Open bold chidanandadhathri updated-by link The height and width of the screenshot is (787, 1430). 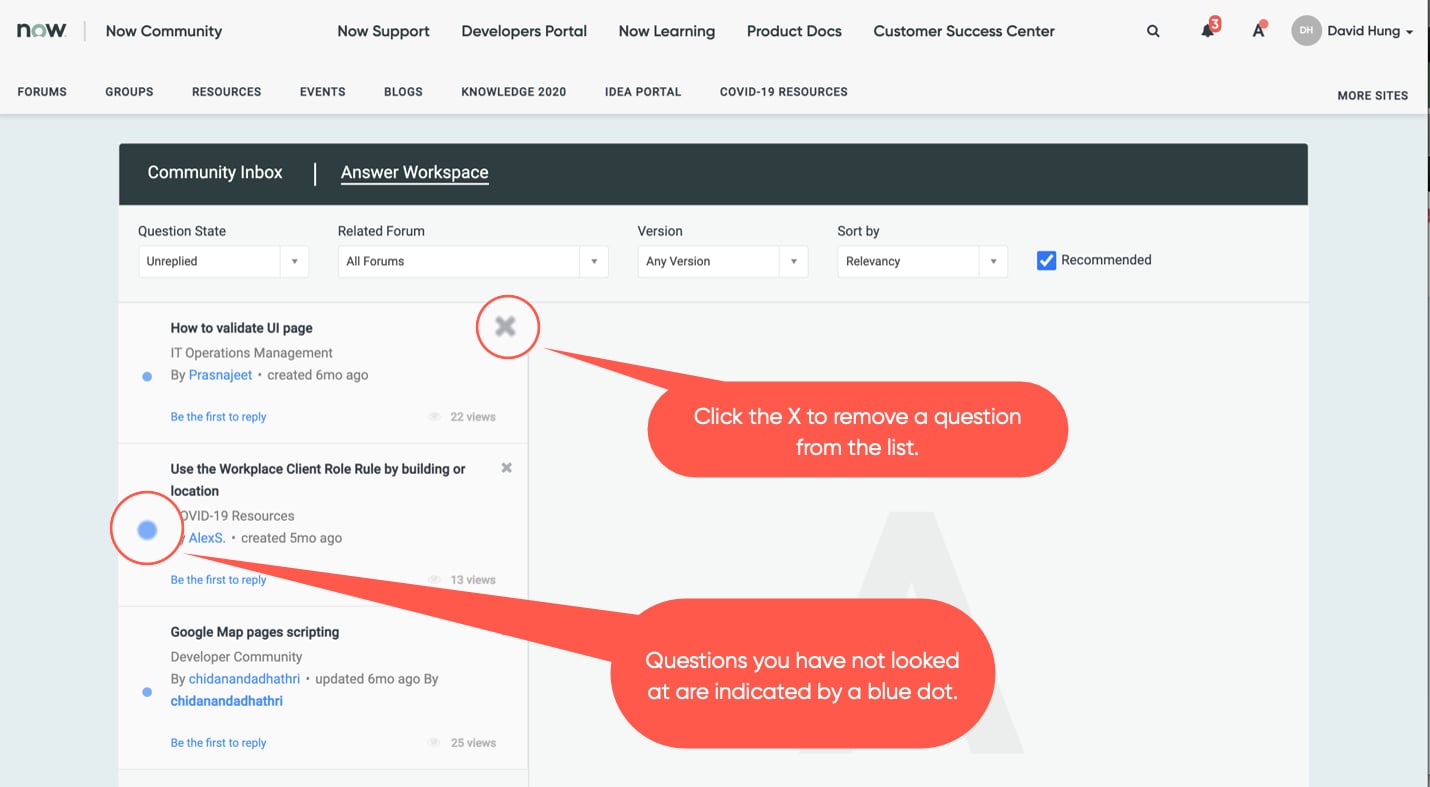point(227,701)
